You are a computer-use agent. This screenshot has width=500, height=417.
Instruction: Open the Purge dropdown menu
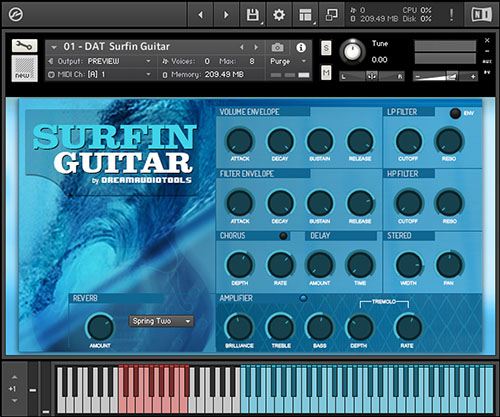[289, 61]
